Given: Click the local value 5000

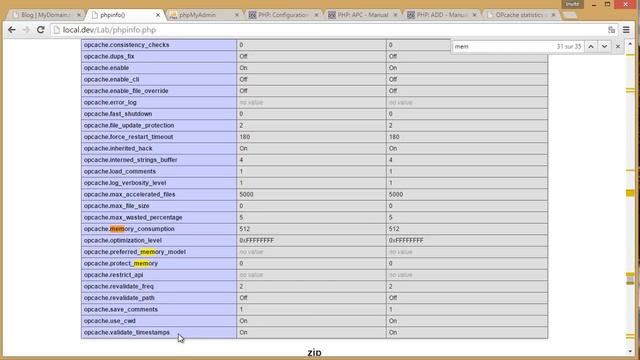Looking at the screenshot, I should pos(246,194).
